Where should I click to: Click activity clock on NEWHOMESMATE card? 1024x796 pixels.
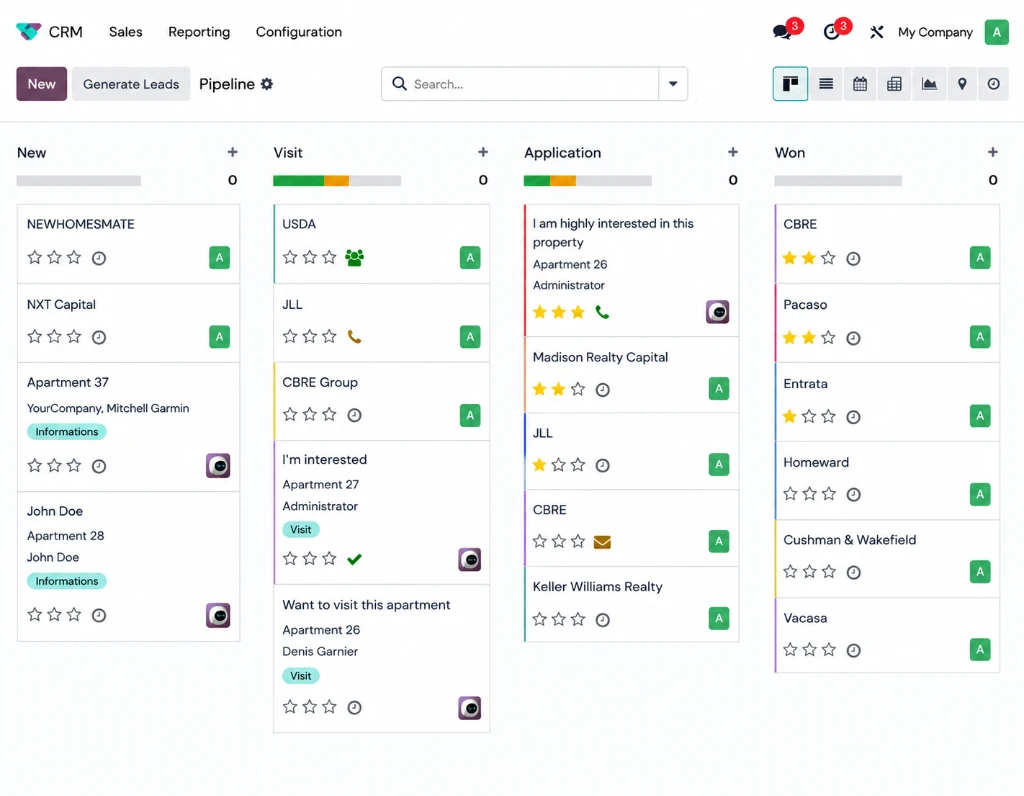(99, 258)
